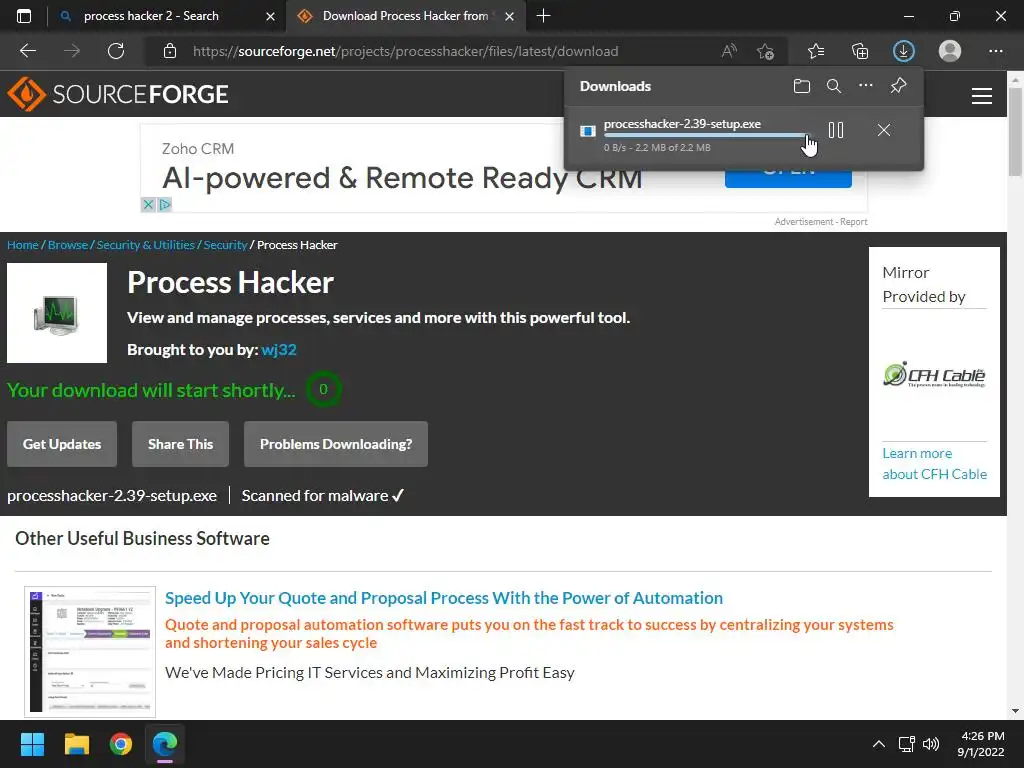Click the blue ad button under Downloads panel
1024x768 pixels.
point(788,178)
